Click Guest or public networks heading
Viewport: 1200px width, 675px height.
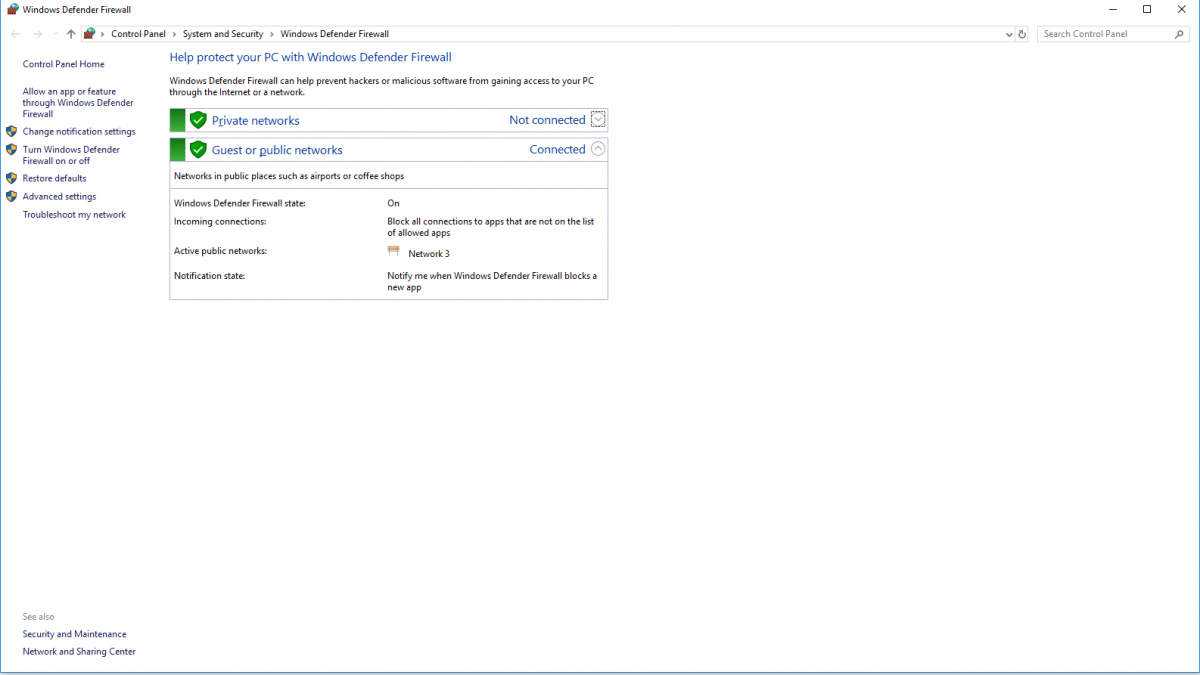[277, 151]
